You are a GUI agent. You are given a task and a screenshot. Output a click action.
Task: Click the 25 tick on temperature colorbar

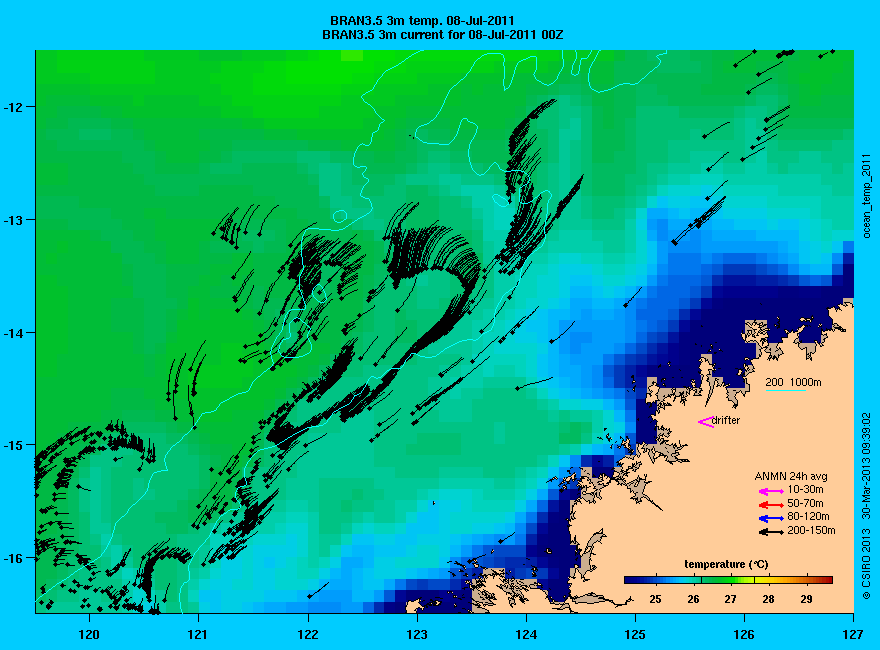[x=655, y=599]
